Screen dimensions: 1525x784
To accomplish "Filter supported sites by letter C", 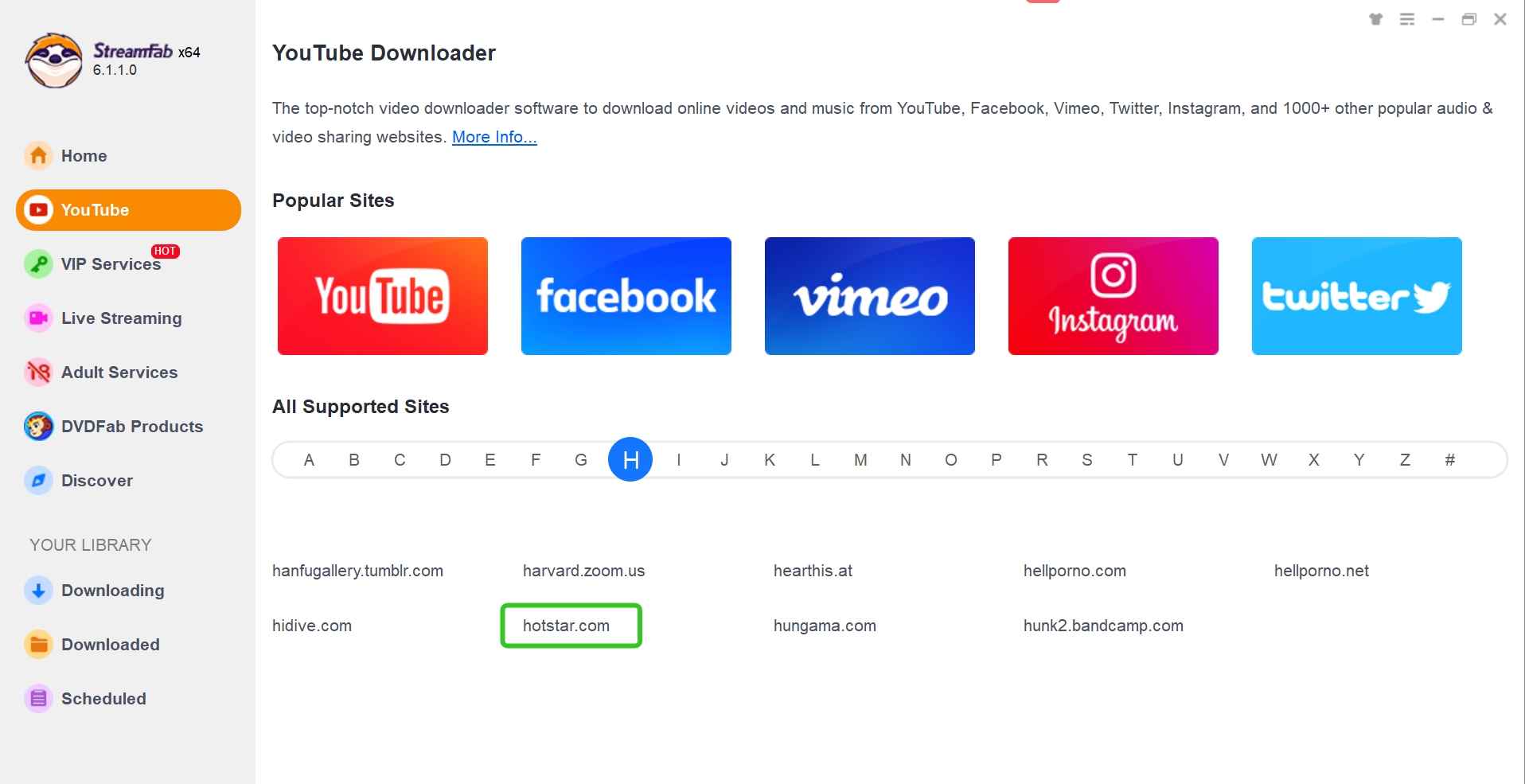I will 400,460.
